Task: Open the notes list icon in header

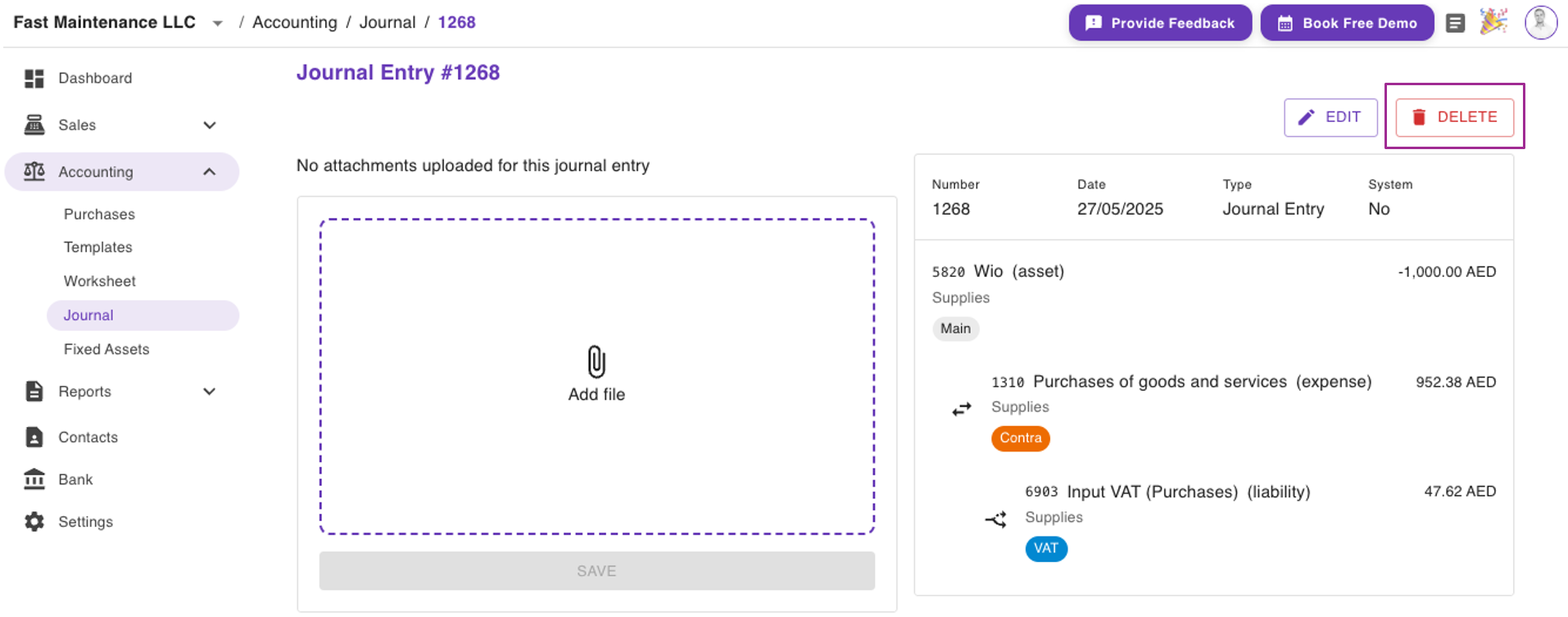Action: tap(1455, 23)
